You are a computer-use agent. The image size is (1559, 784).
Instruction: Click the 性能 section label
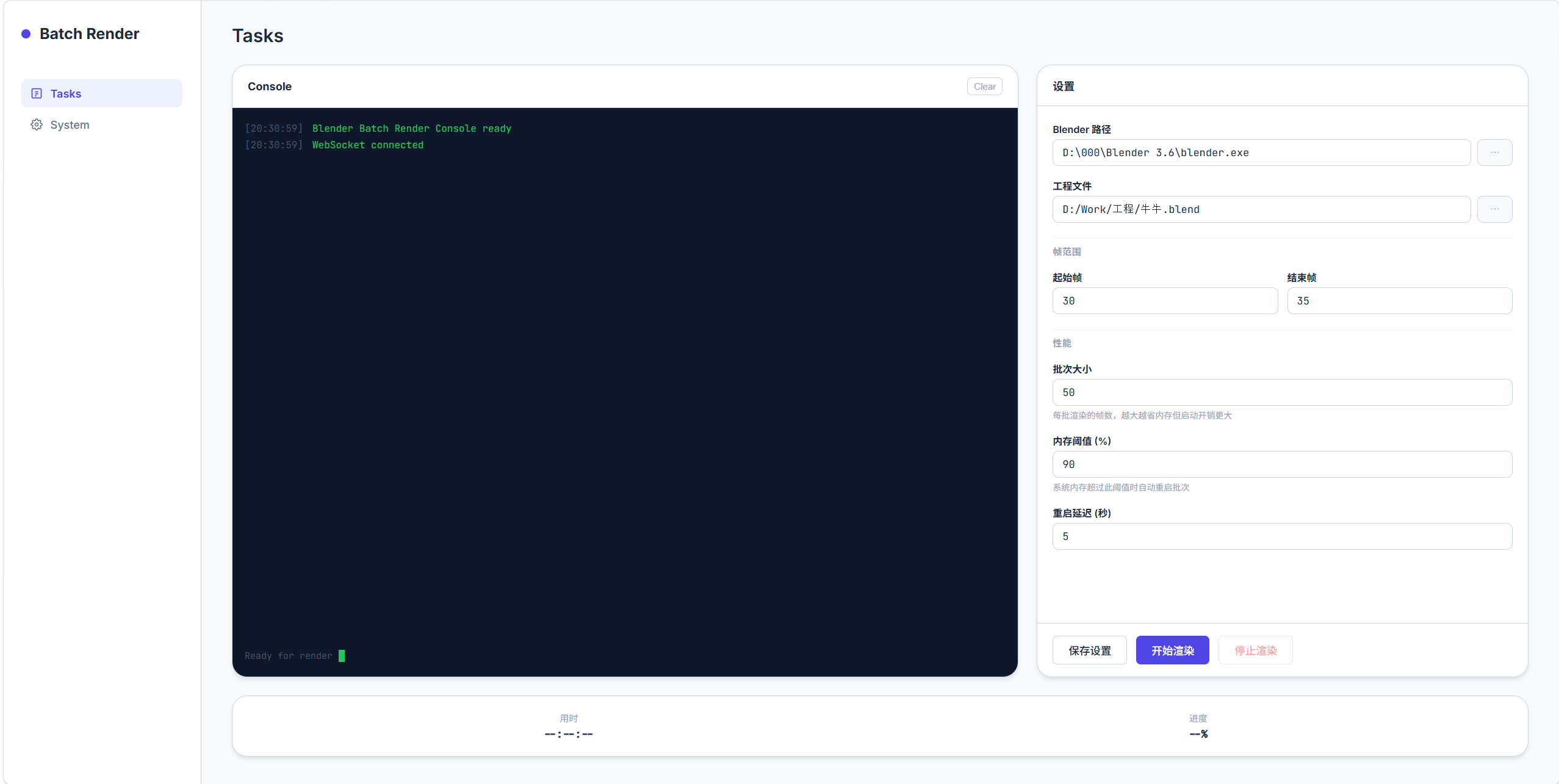[x=1062, y=343]
